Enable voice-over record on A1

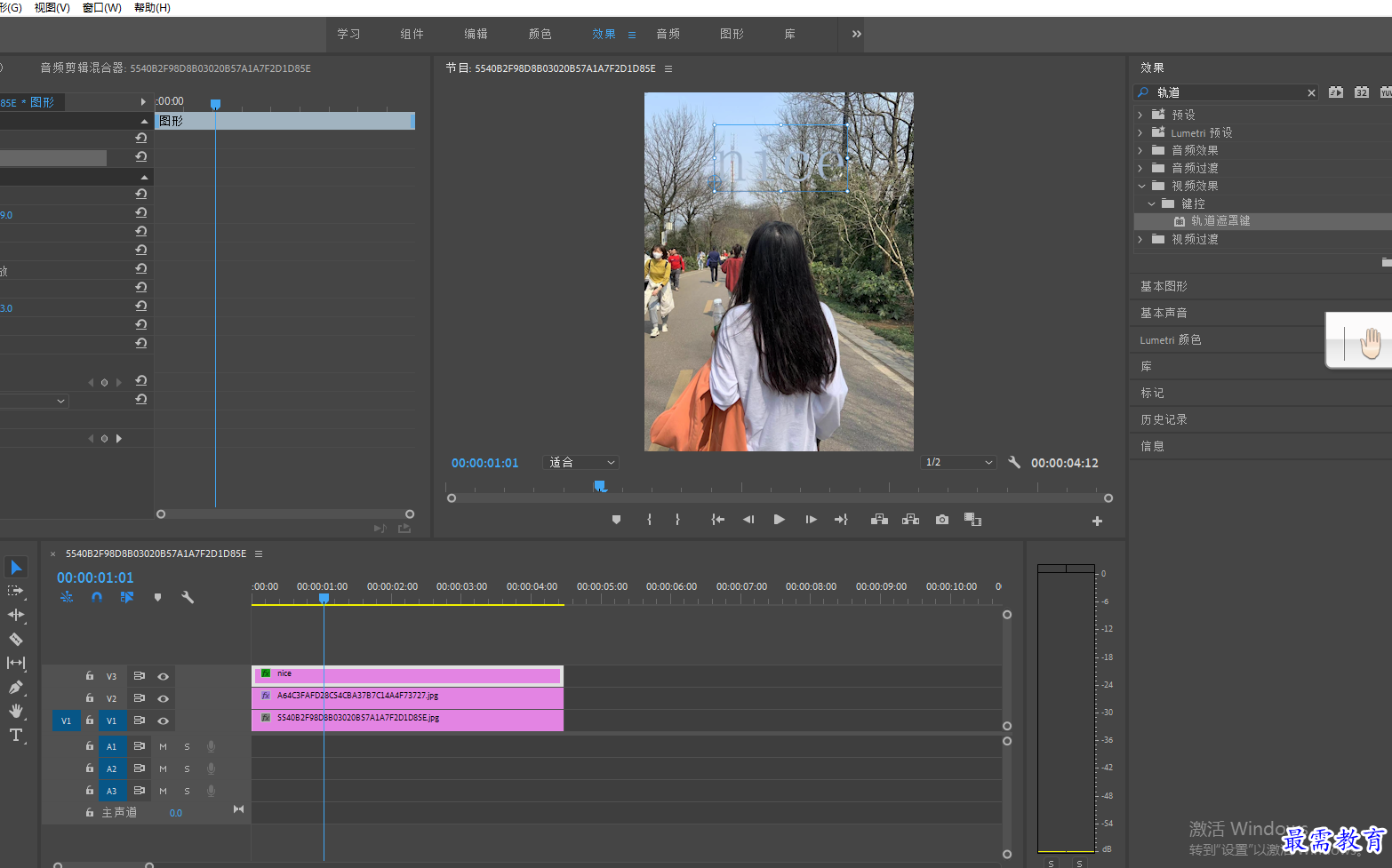click(x=212, y=746)
